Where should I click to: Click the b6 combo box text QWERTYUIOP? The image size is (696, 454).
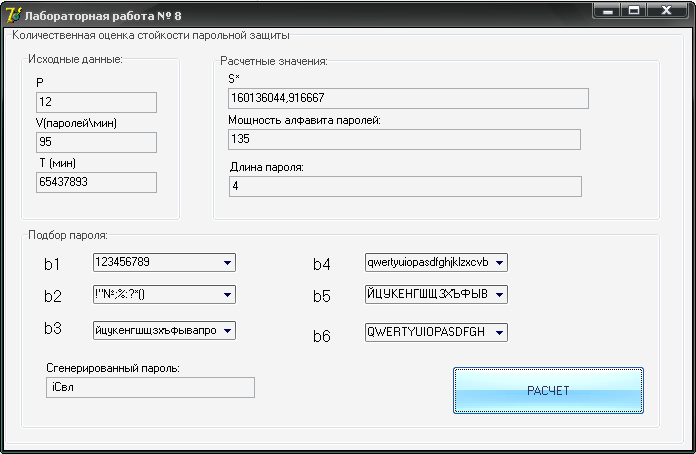click(x=426, y=332)
